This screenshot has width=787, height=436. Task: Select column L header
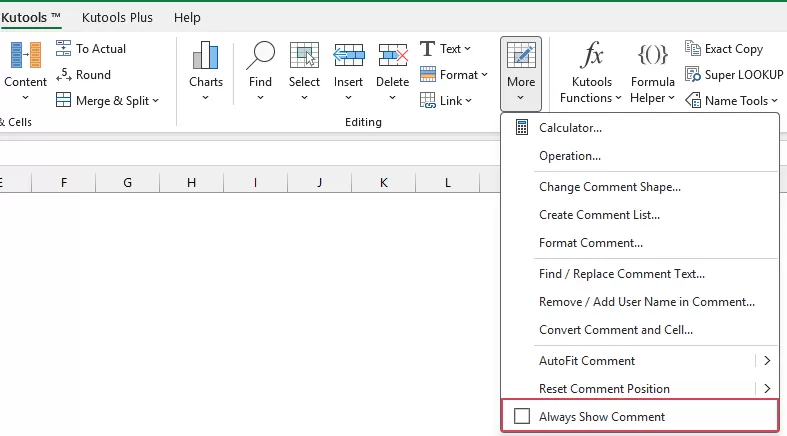pos(448,183)
